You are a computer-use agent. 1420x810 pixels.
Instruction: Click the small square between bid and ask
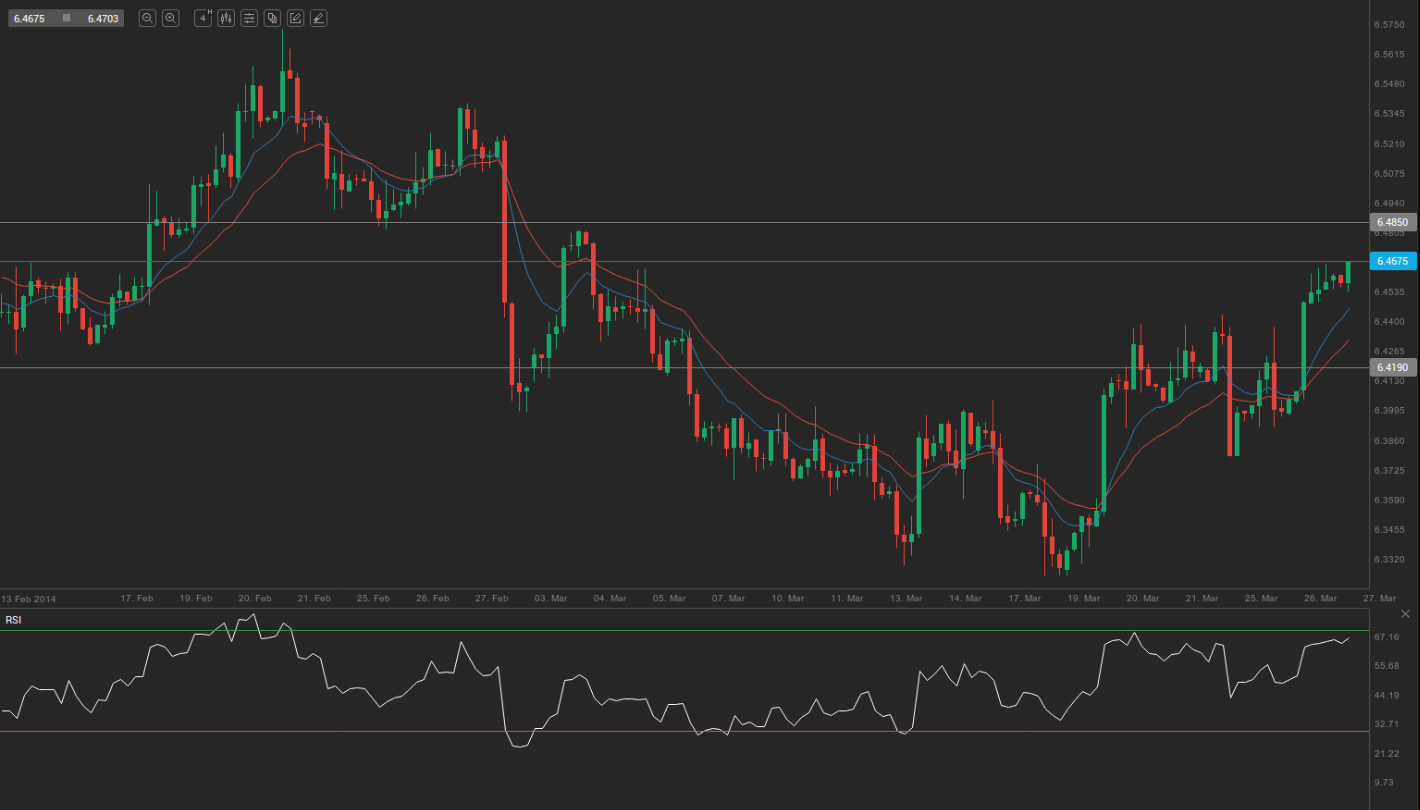pyautogui.click(x=66, y=18)
